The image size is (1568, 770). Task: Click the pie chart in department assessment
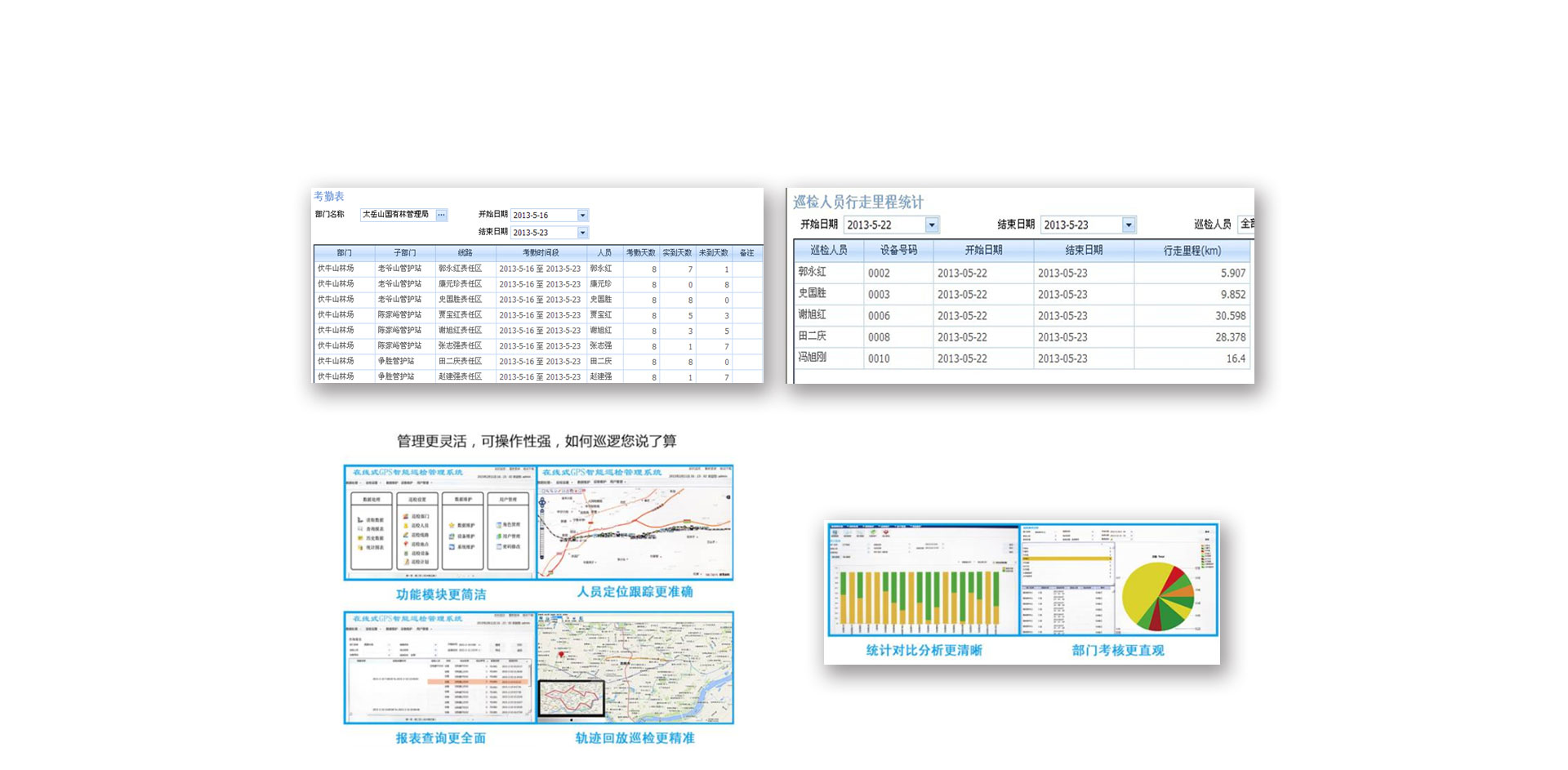tap(1157, 596)
